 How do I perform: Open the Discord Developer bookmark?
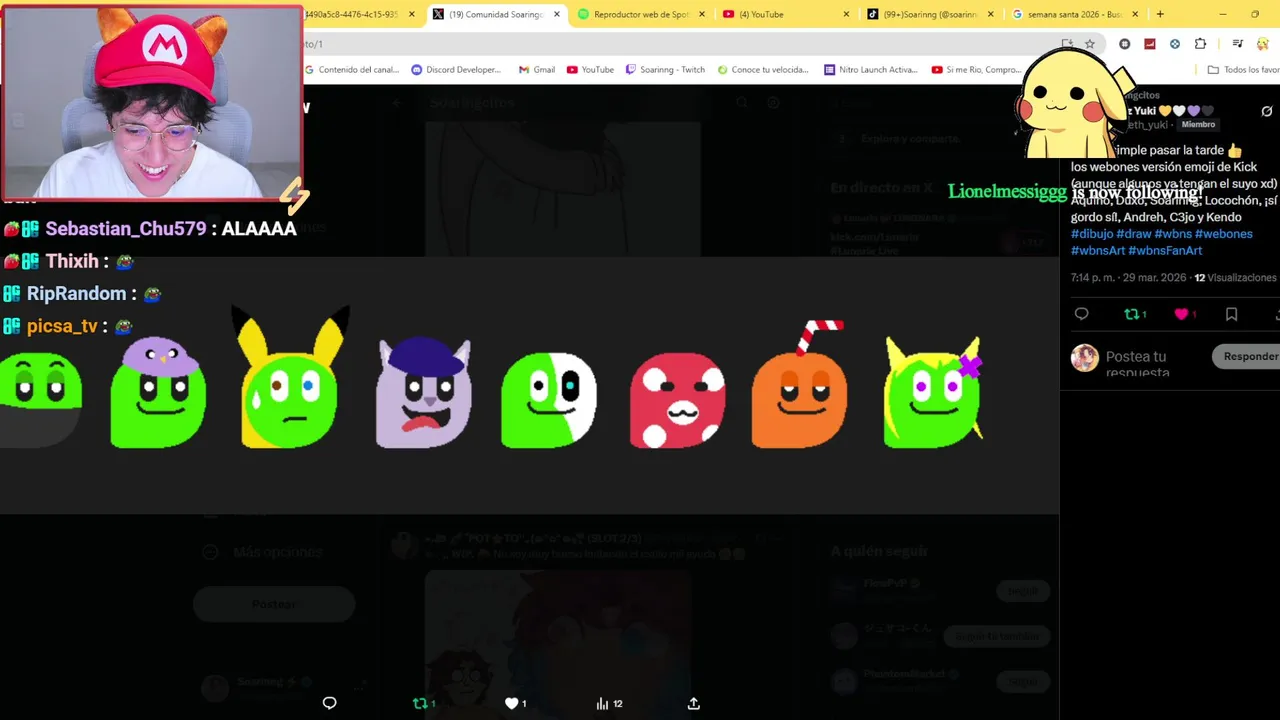coord(456,70)
